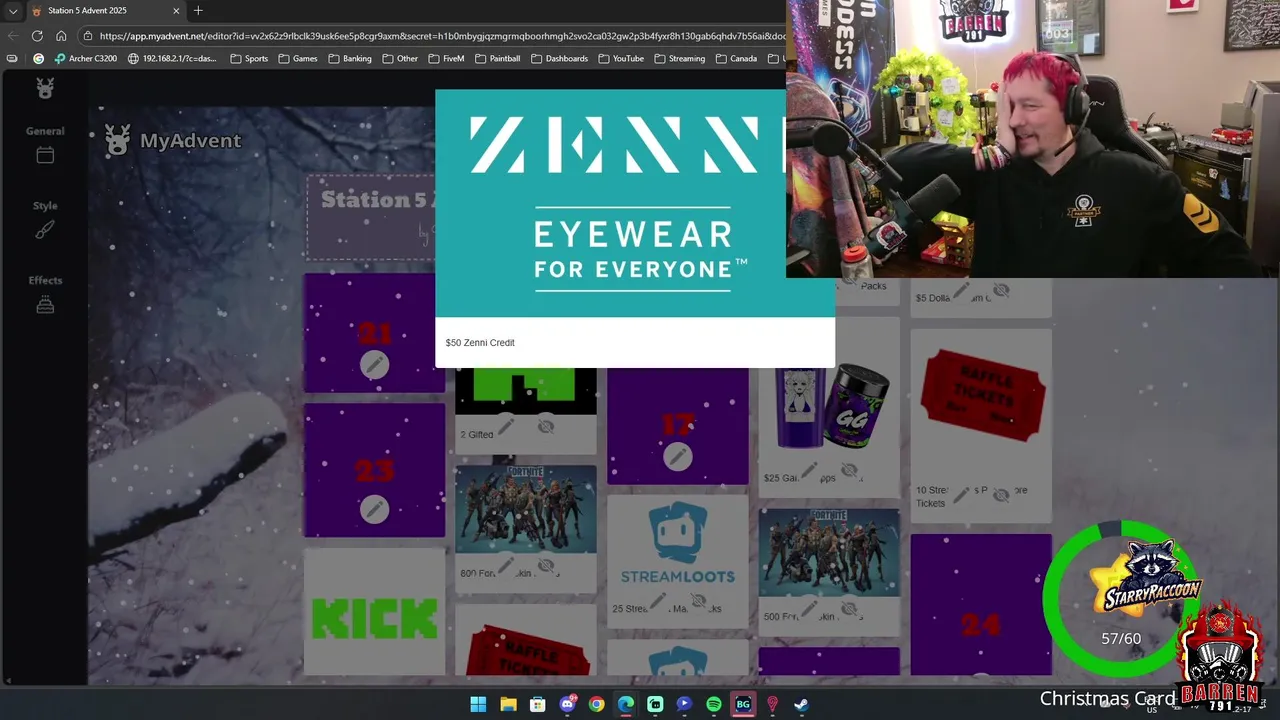Click the MyAdvent logo link
The image size is (1280, 720).
tap(173, 140)
